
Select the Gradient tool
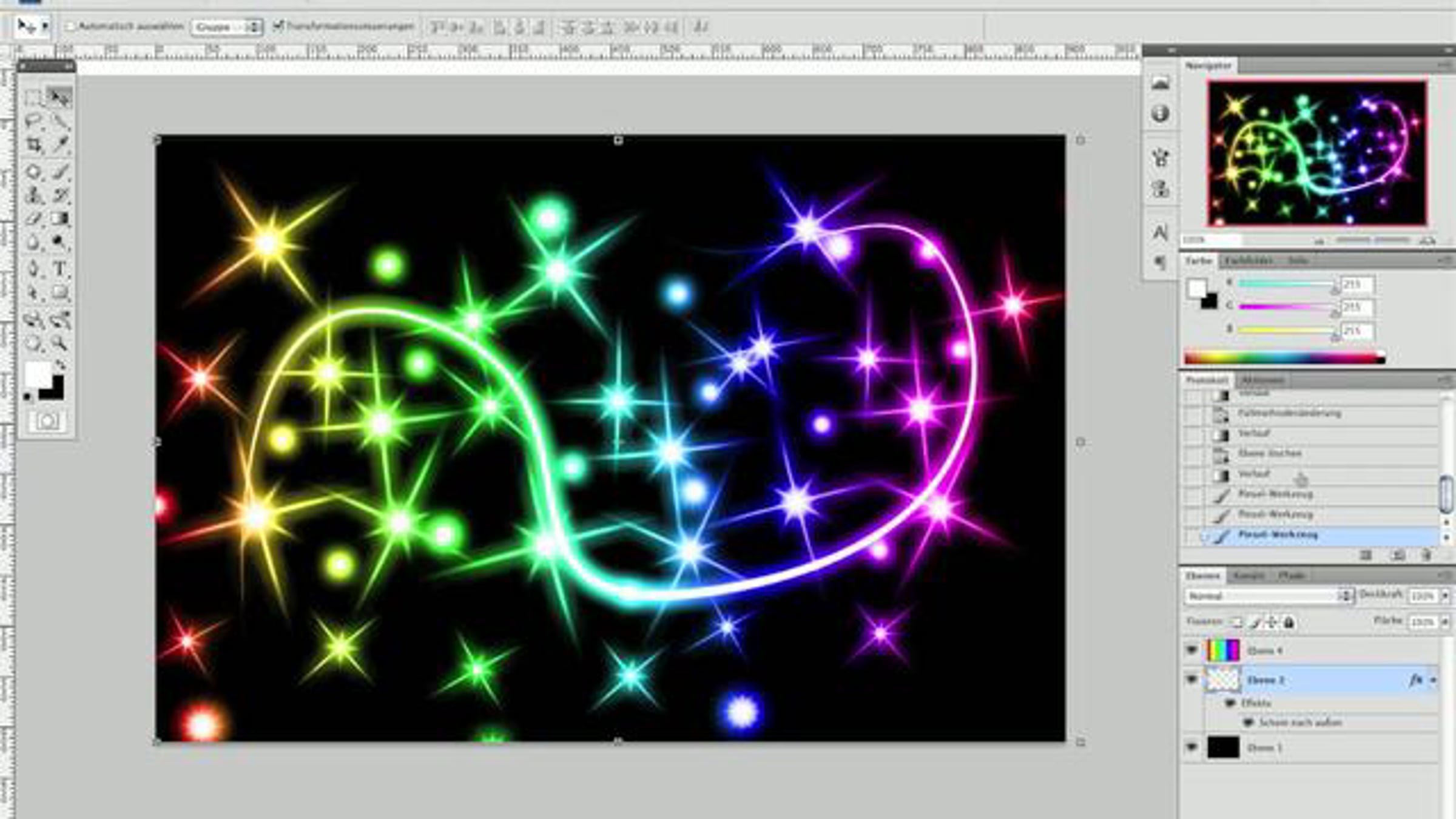click(x=60, y=219)
